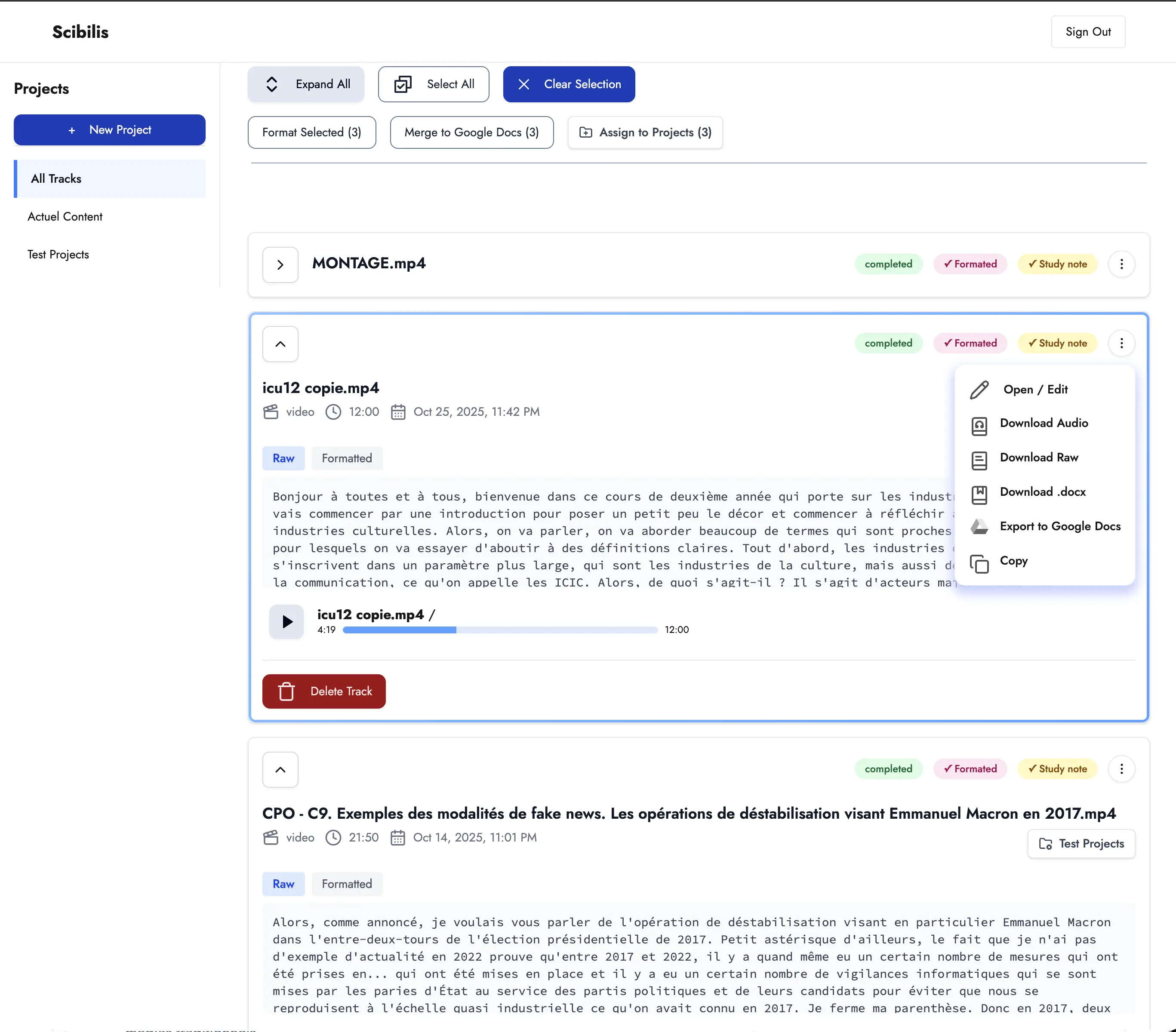1176x1032 pixels.
Task: Open options menu for CPO - C9 track
Action: (x=1121, y=768)
